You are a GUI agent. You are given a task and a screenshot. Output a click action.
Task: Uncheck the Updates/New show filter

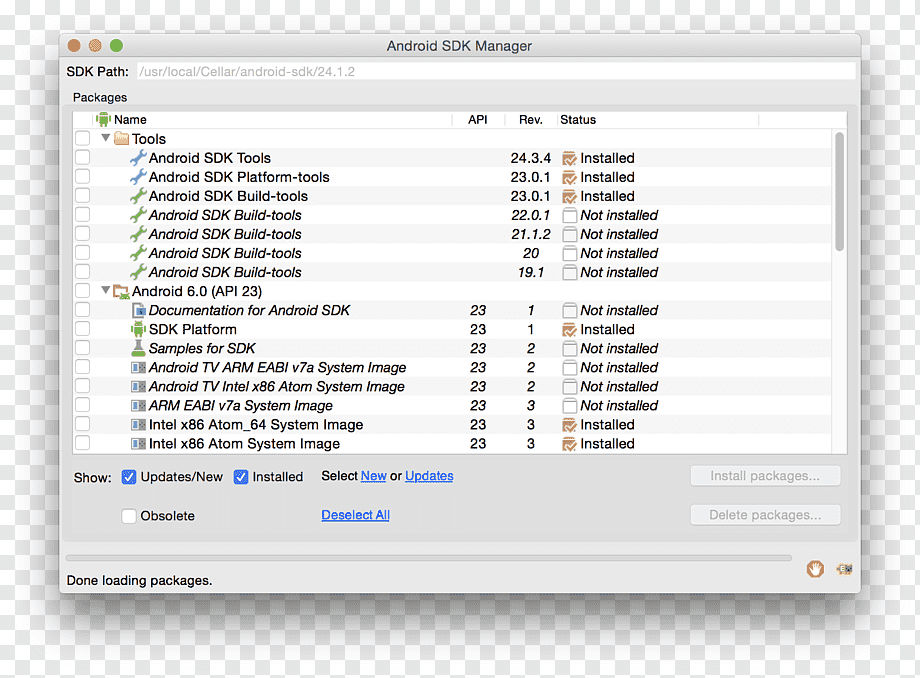pyautogui.click(x=129, y=477)
